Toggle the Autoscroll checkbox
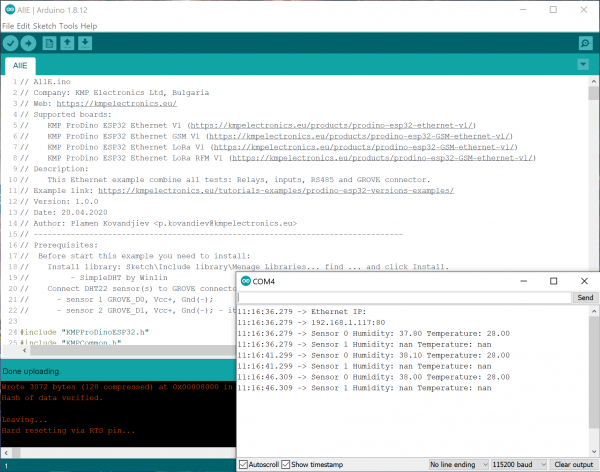Viewport: 600px width, 472px height. (244, 464)
